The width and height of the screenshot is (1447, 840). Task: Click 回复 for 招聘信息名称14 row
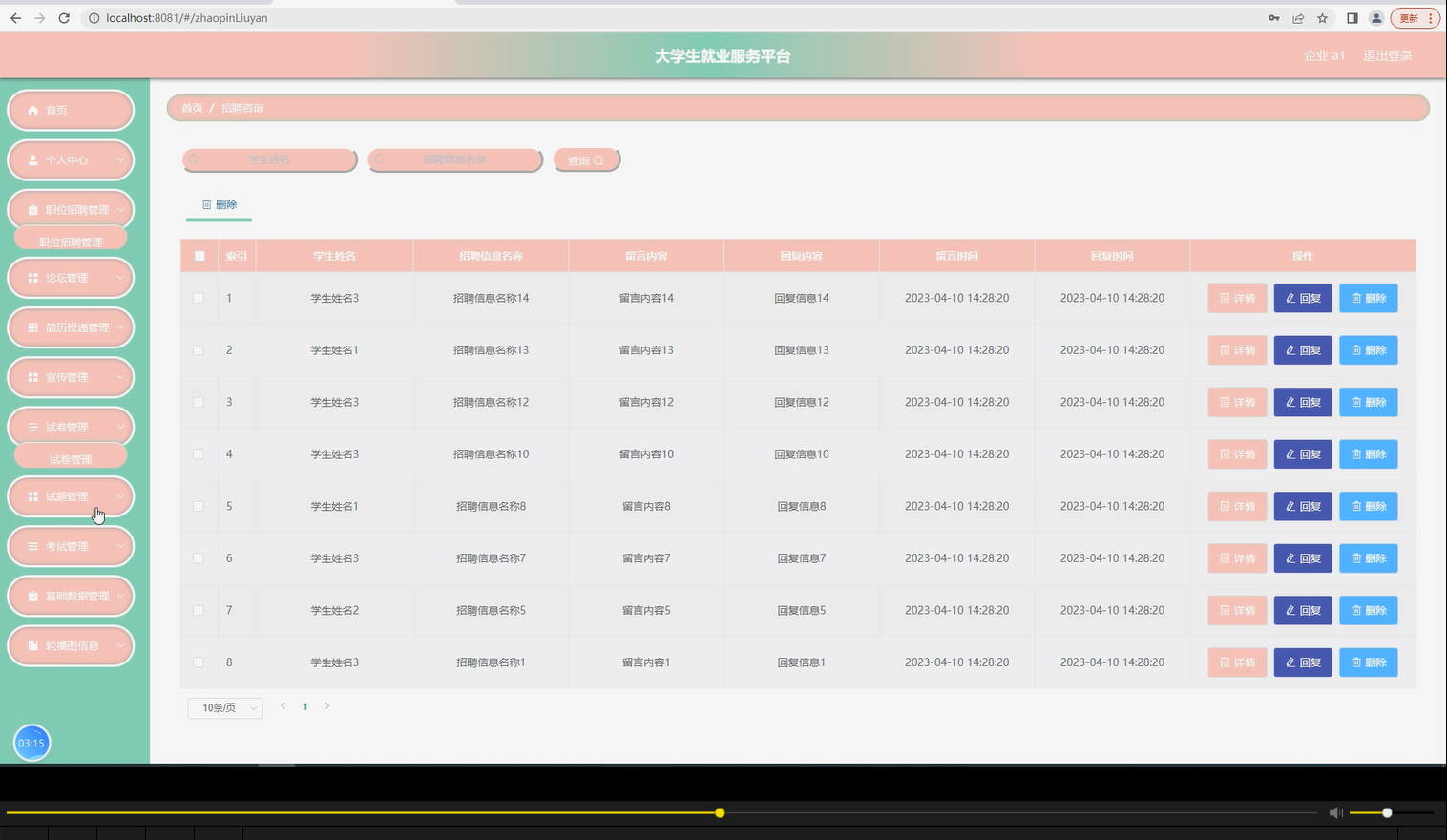point(1303,298)
